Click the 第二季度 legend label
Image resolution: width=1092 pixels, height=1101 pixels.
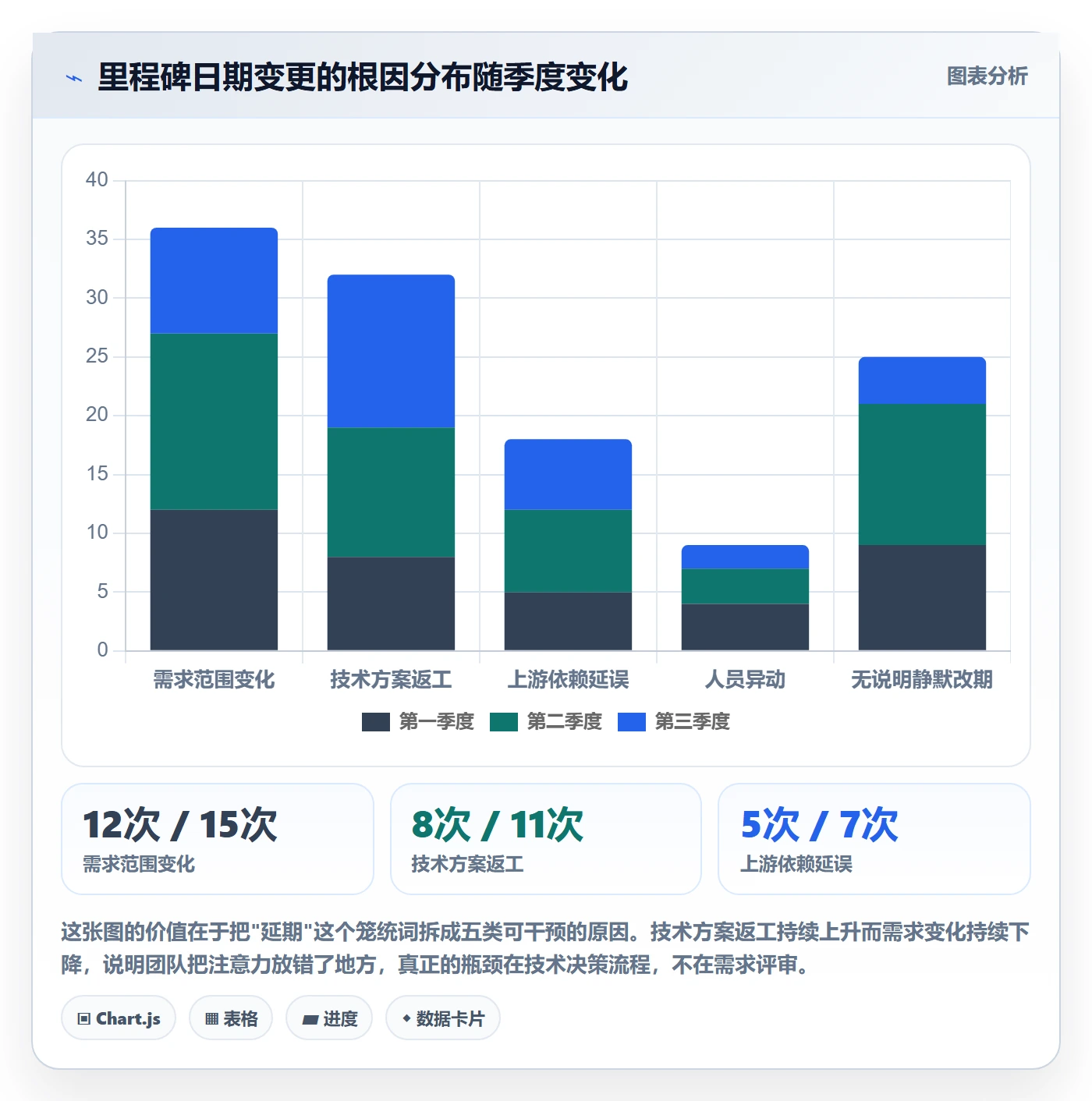point(565,722)
